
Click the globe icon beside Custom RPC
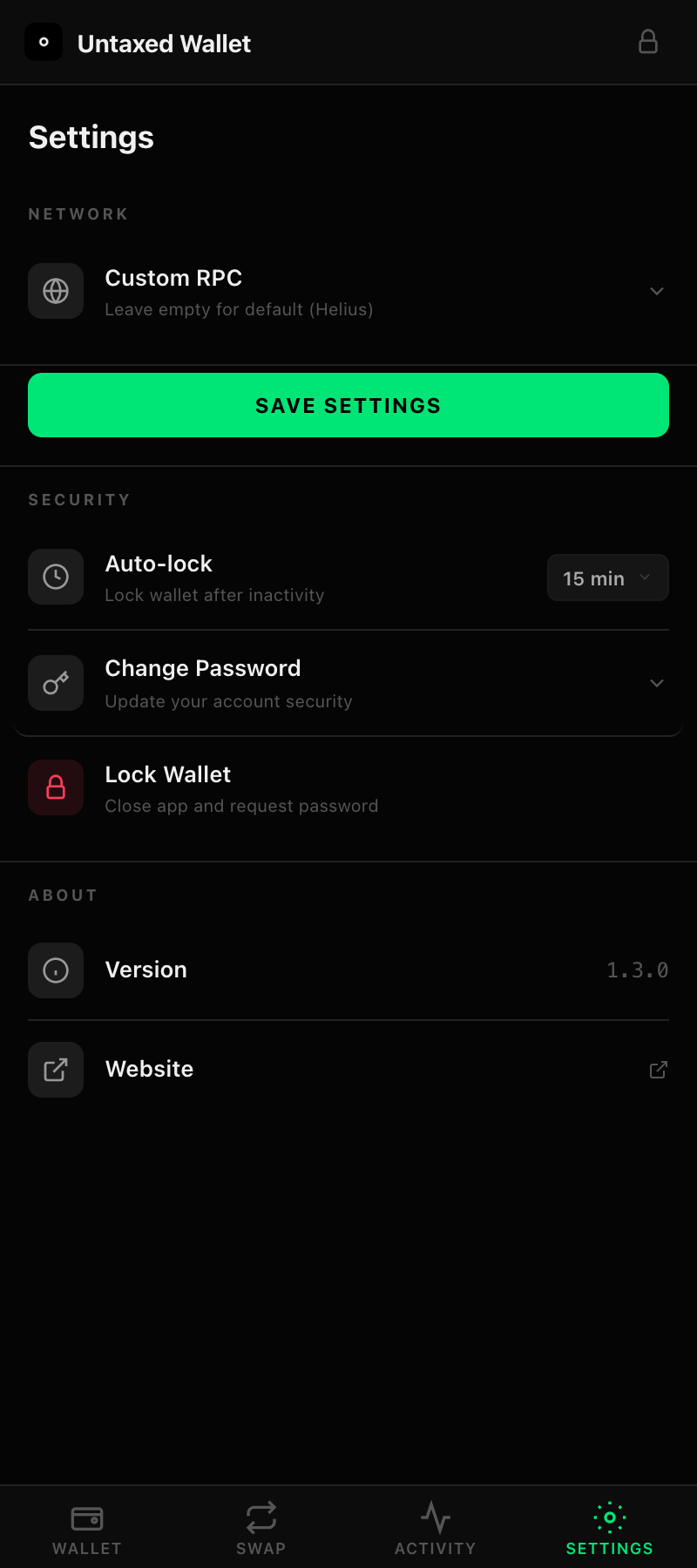coord(56,291)
